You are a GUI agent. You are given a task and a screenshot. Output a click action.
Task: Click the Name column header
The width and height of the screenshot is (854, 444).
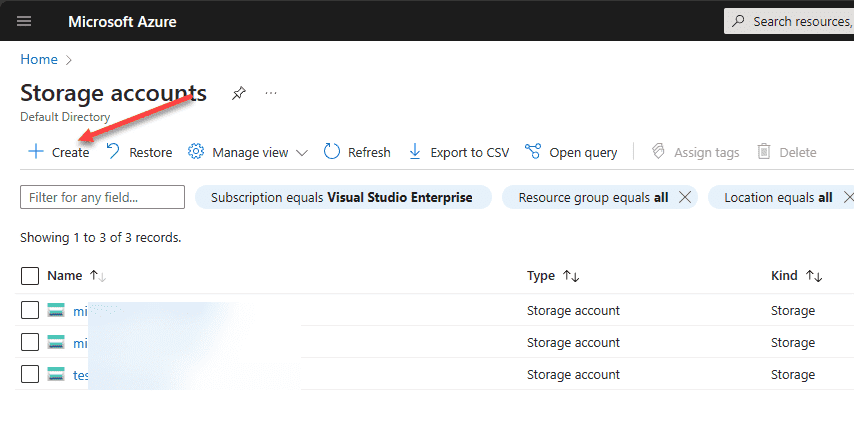(65, 276)
